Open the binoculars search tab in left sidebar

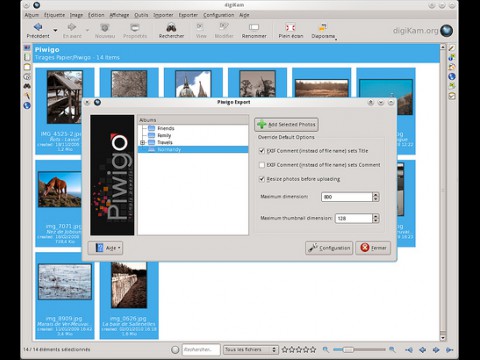click(x=27, y=86)
